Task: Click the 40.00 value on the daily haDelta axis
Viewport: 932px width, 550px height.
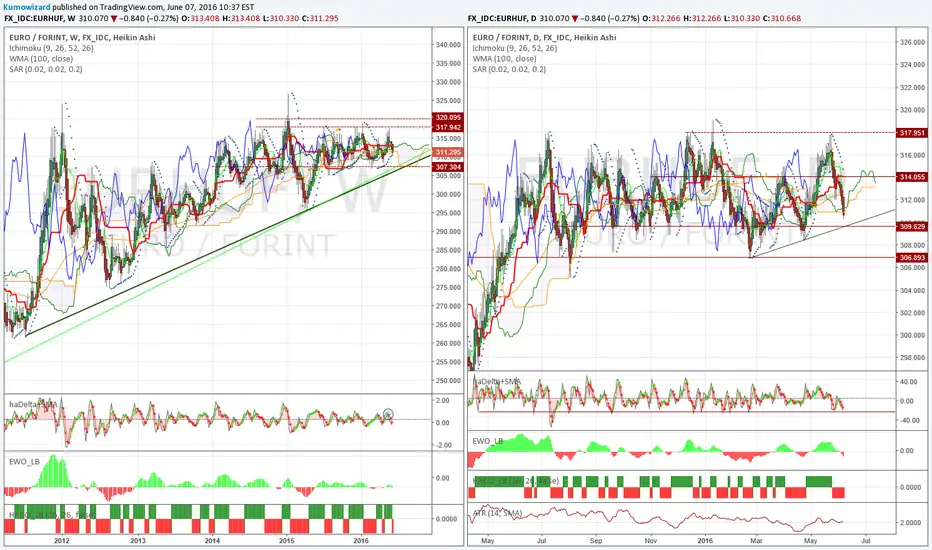Action: [909, 382]
